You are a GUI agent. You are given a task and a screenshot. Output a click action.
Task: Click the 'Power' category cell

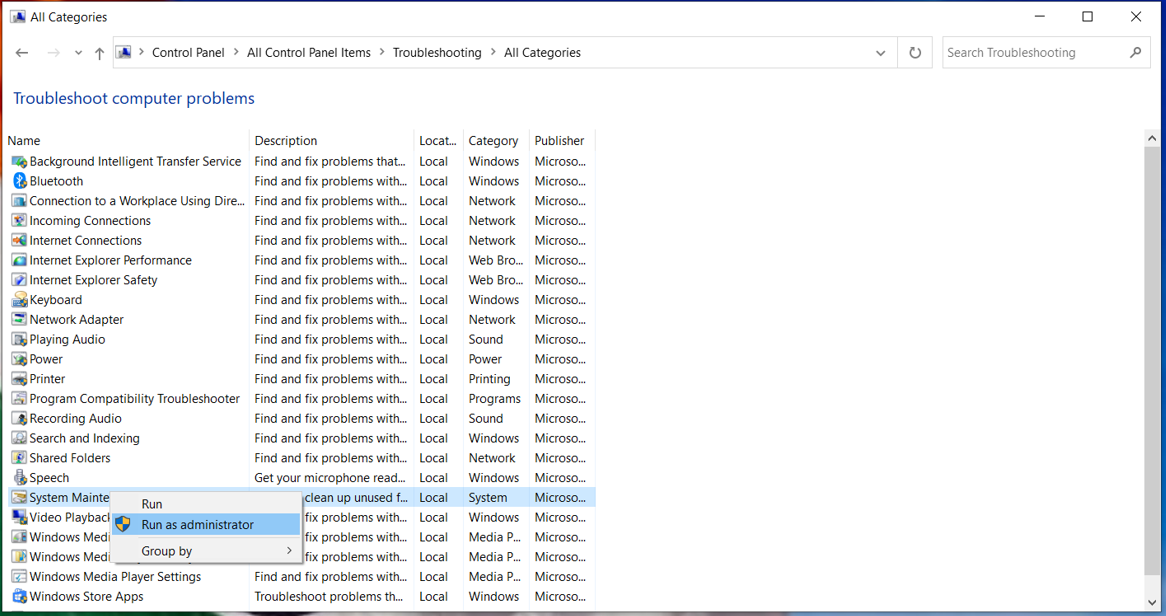[485, 359]
